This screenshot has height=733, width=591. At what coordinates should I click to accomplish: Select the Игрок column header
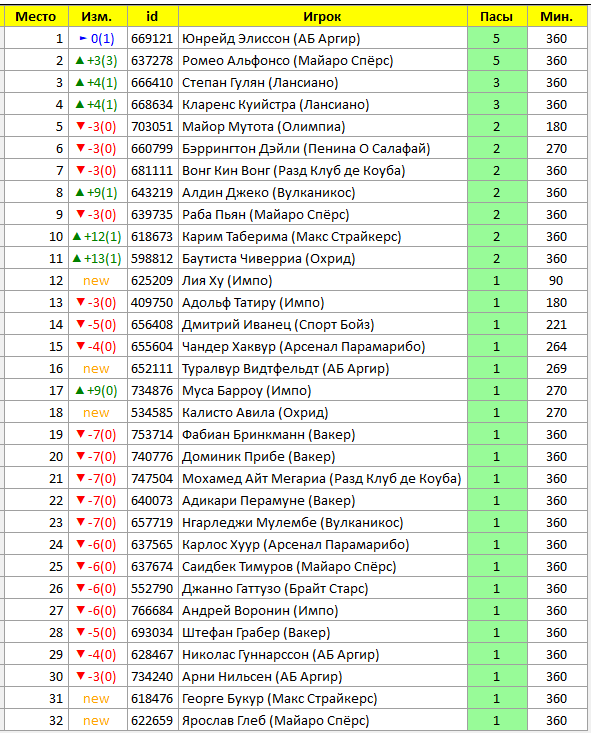pos(322,16)
